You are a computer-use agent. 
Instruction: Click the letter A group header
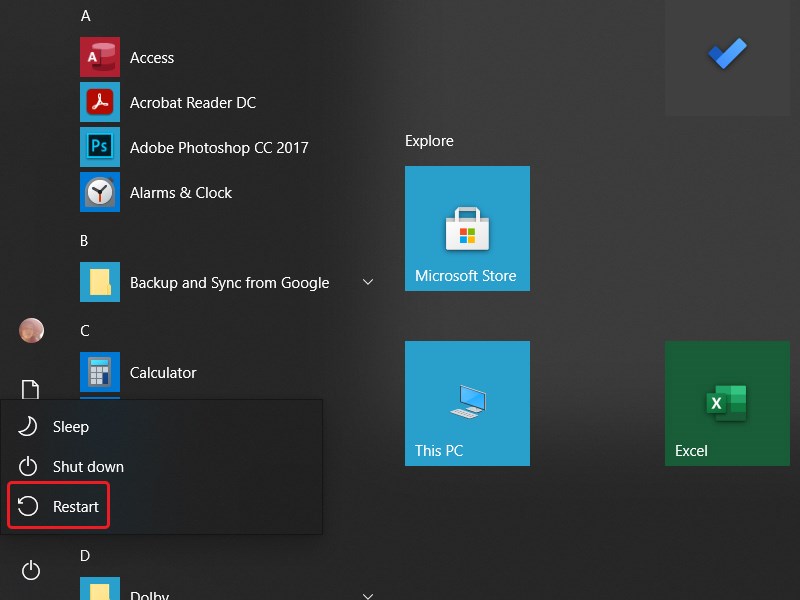(x=86, y=16)
